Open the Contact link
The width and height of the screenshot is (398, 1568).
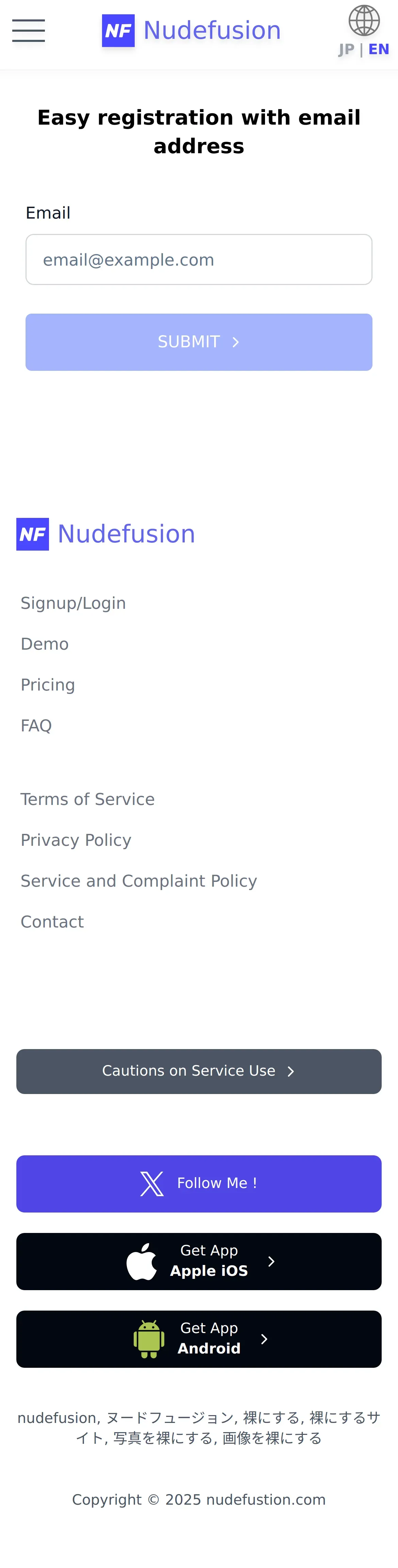52,922
